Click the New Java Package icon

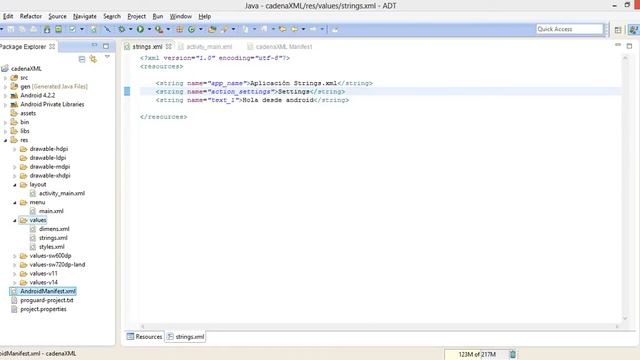click(179, 29)
